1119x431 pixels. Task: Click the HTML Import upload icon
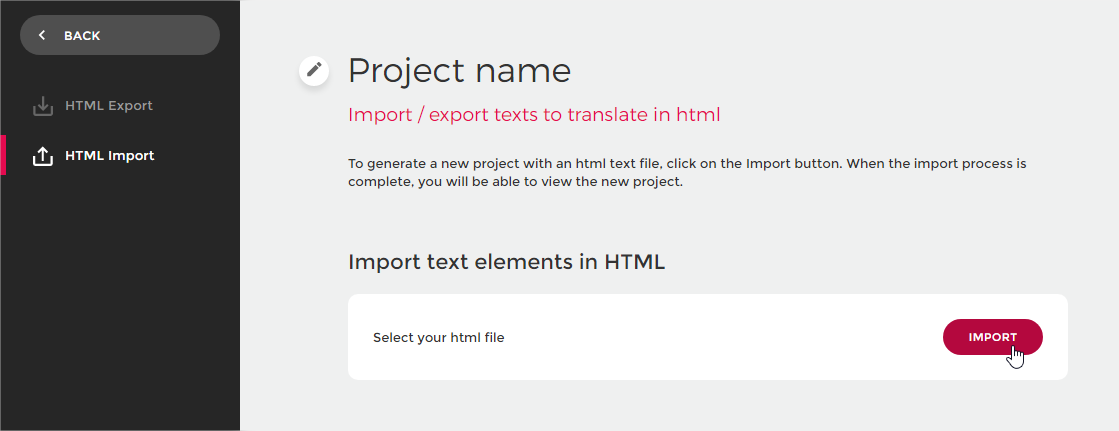pos(43,156)
